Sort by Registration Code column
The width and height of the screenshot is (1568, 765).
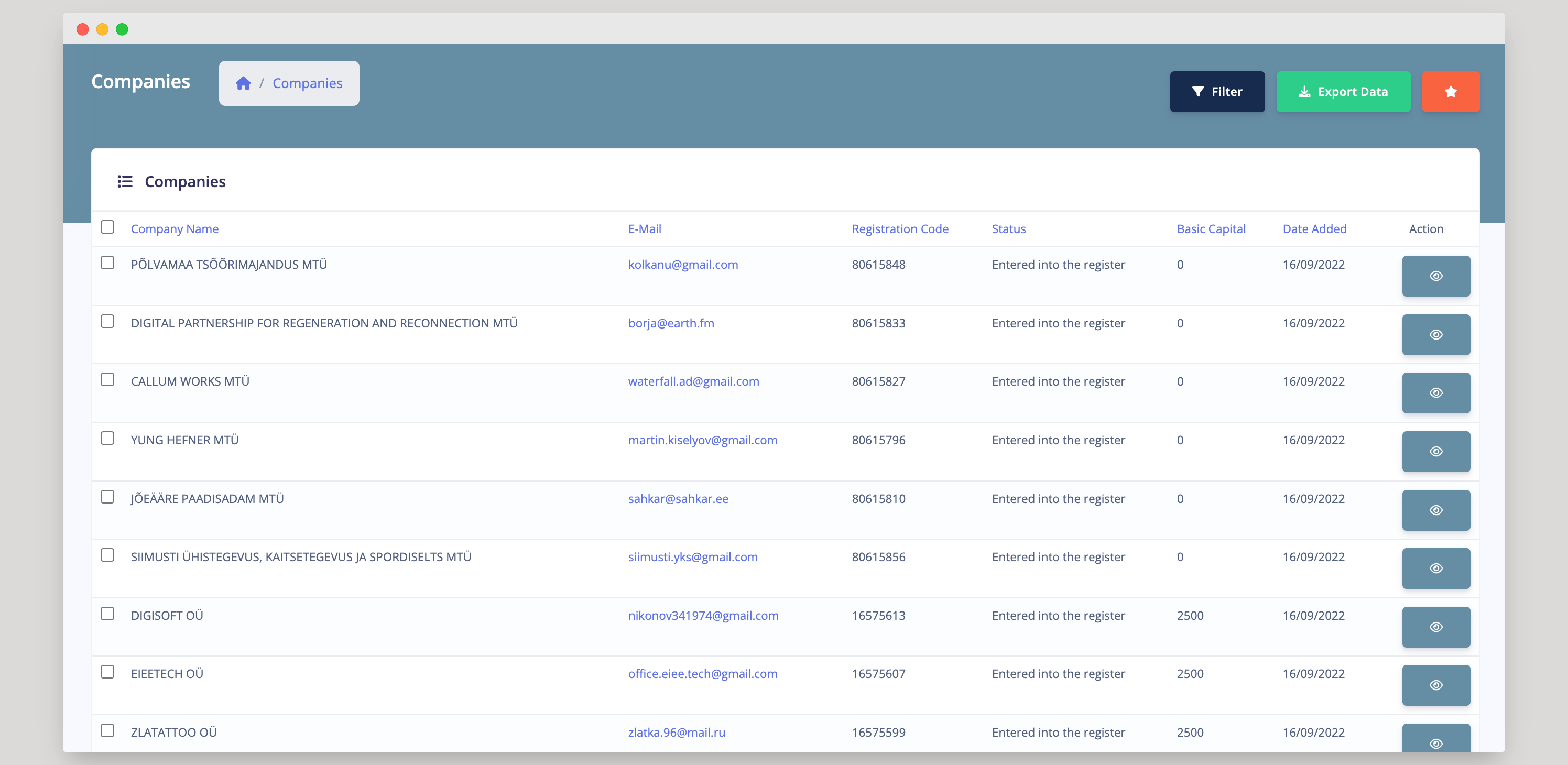pyautogui.click(x=900, y=229)
